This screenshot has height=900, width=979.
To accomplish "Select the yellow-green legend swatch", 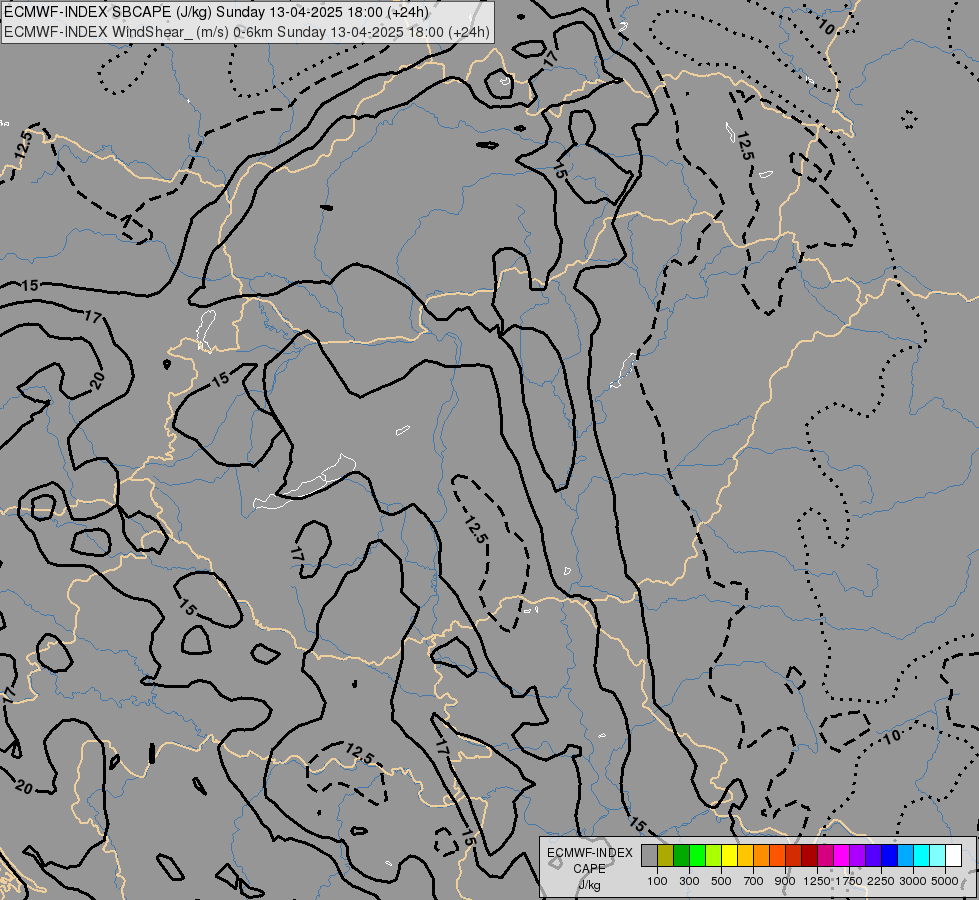I will [x=713, y=855].
